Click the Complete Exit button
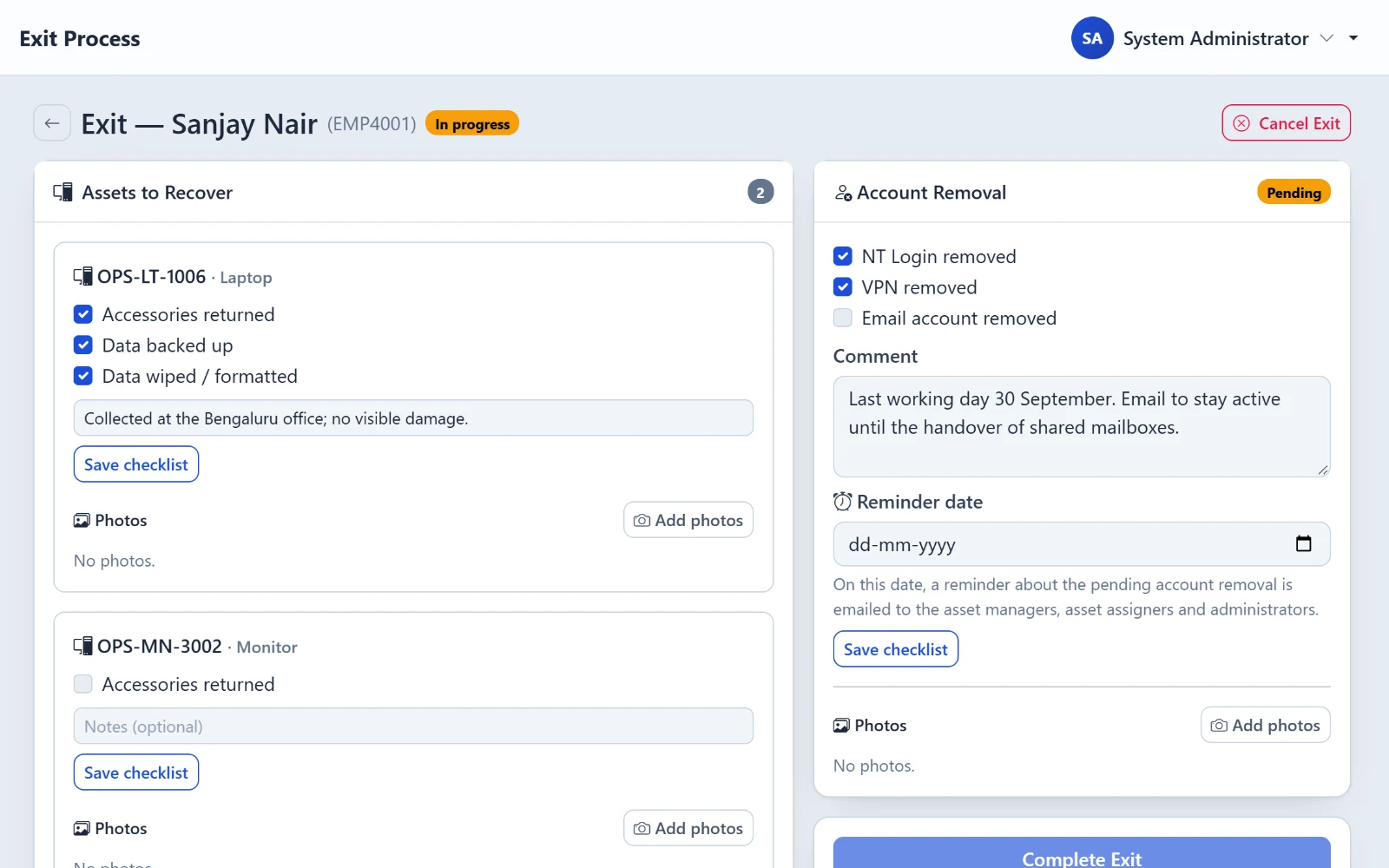Image resolution: width=1389 pixels, height=868 pixels. tap(1082, 854)
